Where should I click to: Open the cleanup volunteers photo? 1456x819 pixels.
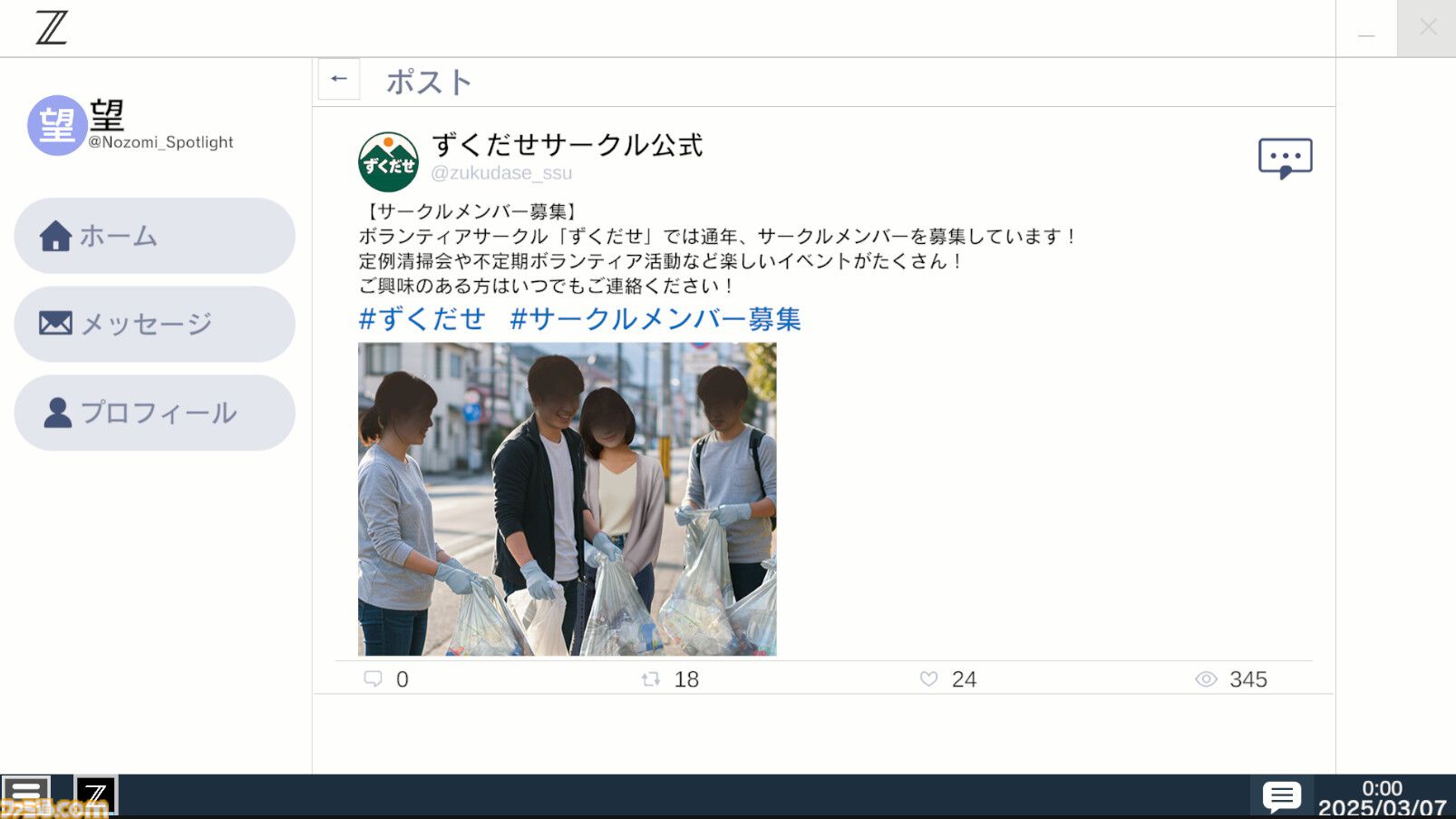pos(568,499)
